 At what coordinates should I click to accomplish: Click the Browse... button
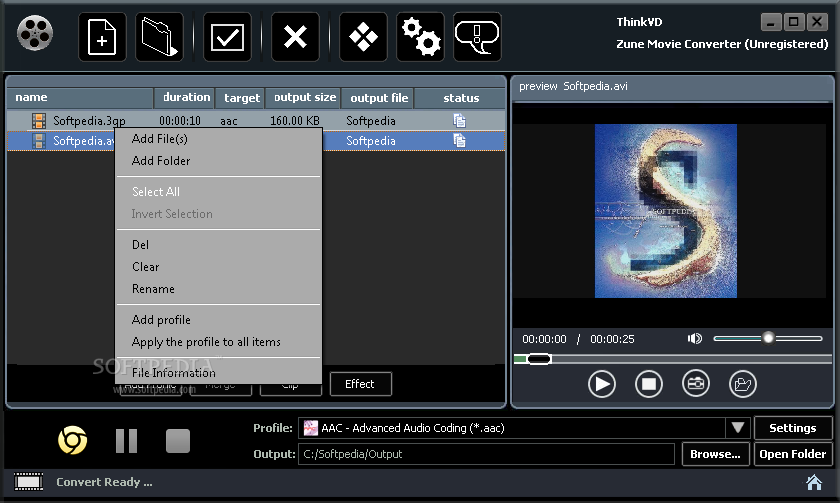tap(715, 454)
